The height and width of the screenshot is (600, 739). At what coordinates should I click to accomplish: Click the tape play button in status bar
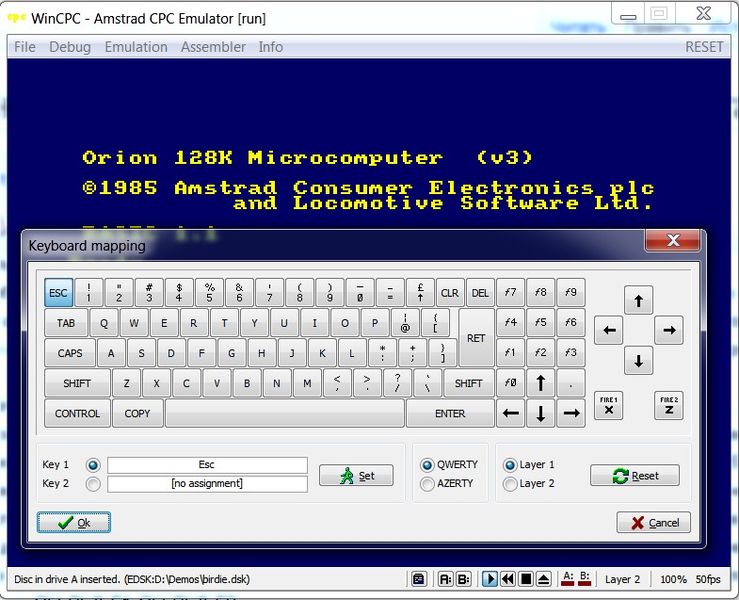coord(490,579)
